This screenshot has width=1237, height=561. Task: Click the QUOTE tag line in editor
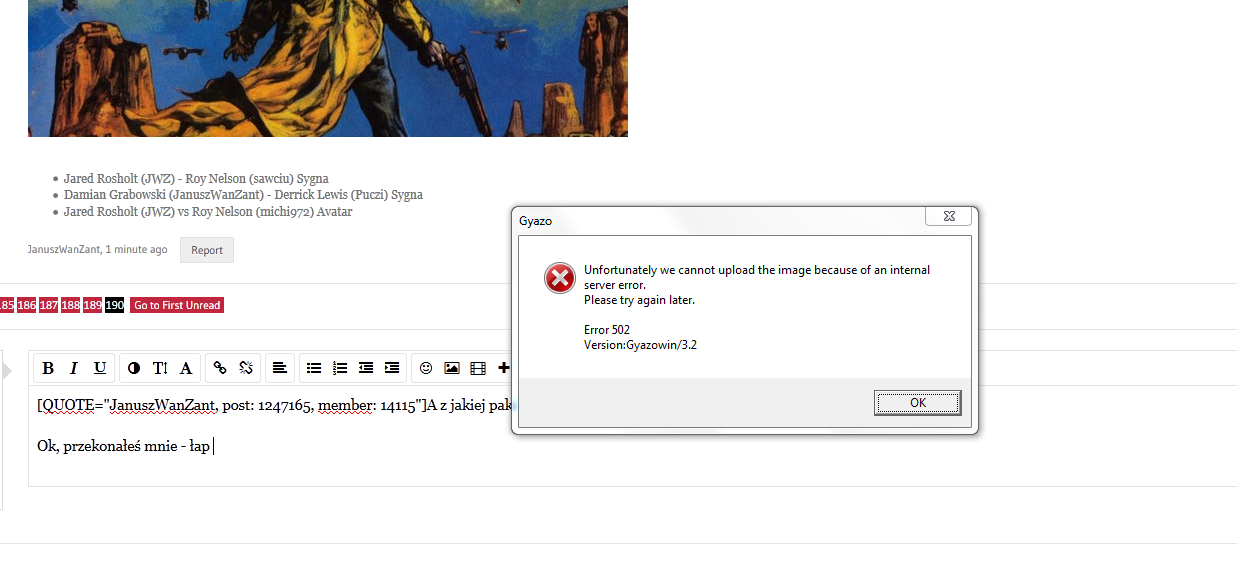[274, 405]
